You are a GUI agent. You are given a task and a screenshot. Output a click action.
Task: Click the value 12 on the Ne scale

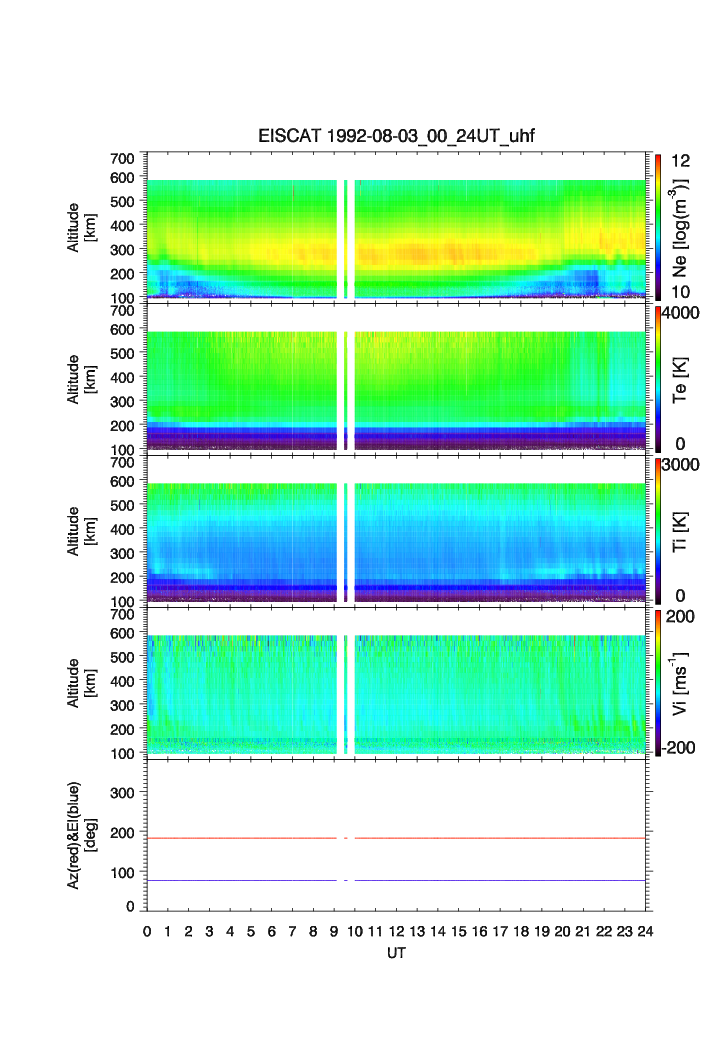[680, 161]
